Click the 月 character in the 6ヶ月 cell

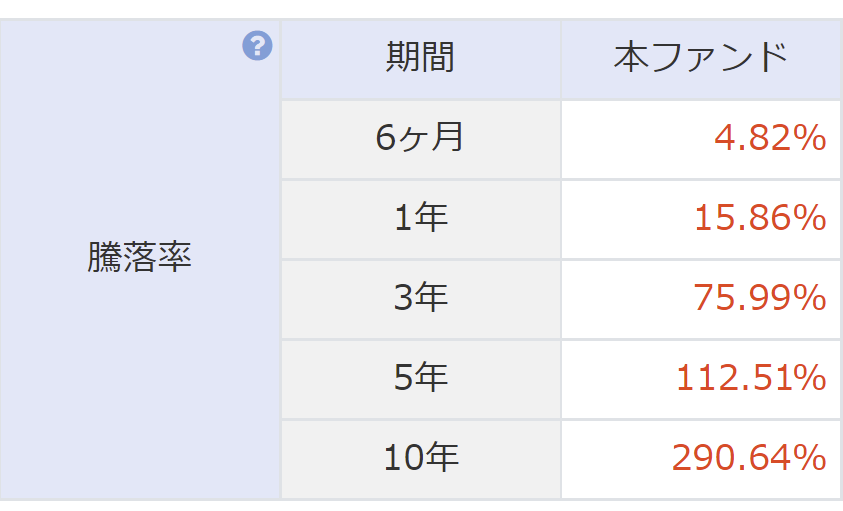pyautogui.click(x=449, y=137)
